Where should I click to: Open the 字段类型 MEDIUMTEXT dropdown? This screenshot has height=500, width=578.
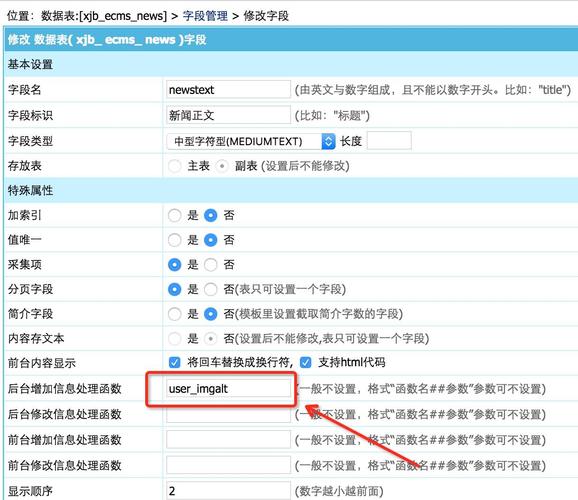pos(251,141)
